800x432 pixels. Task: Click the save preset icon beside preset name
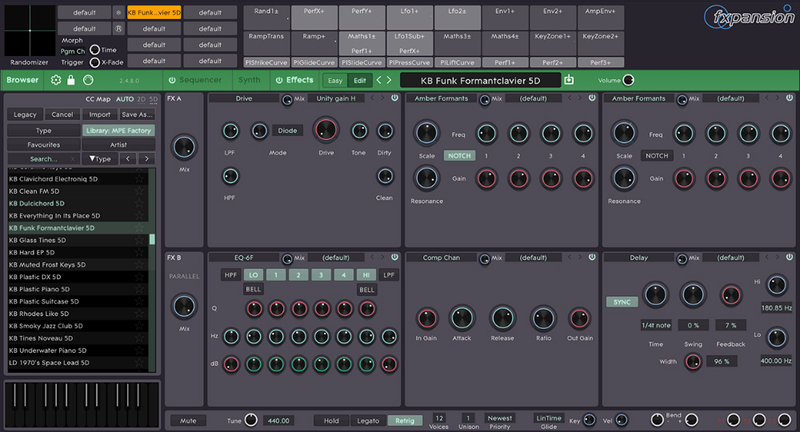570,80
